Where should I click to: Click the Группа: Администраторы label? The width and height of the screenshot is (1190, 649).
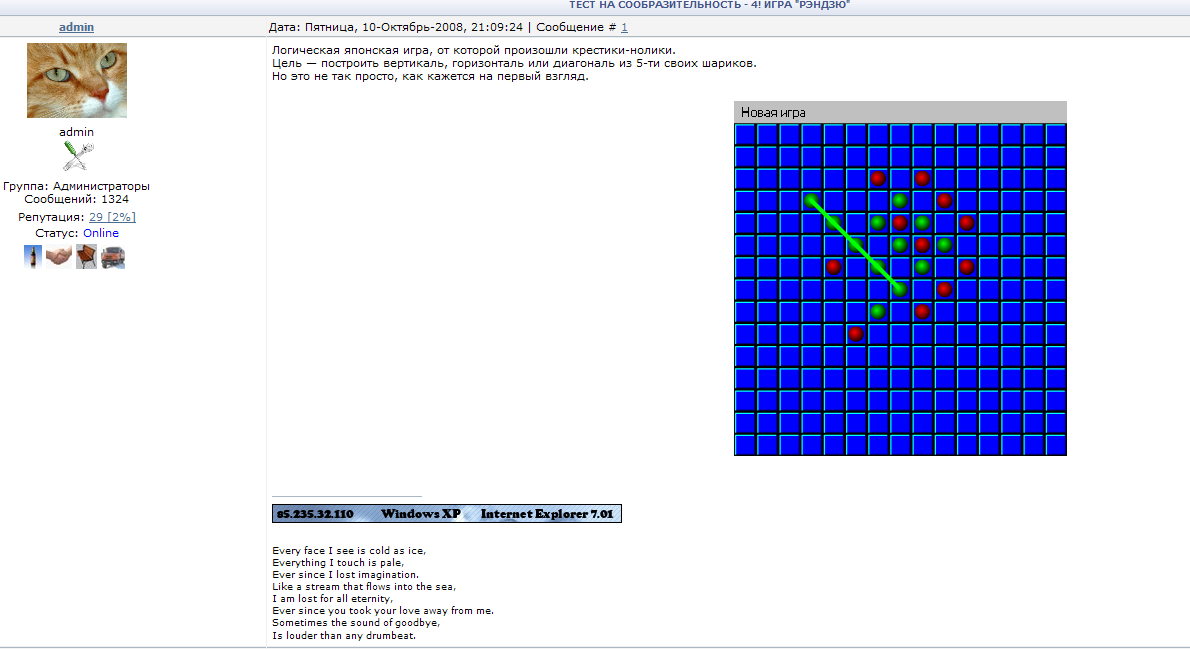coord(77,186)
